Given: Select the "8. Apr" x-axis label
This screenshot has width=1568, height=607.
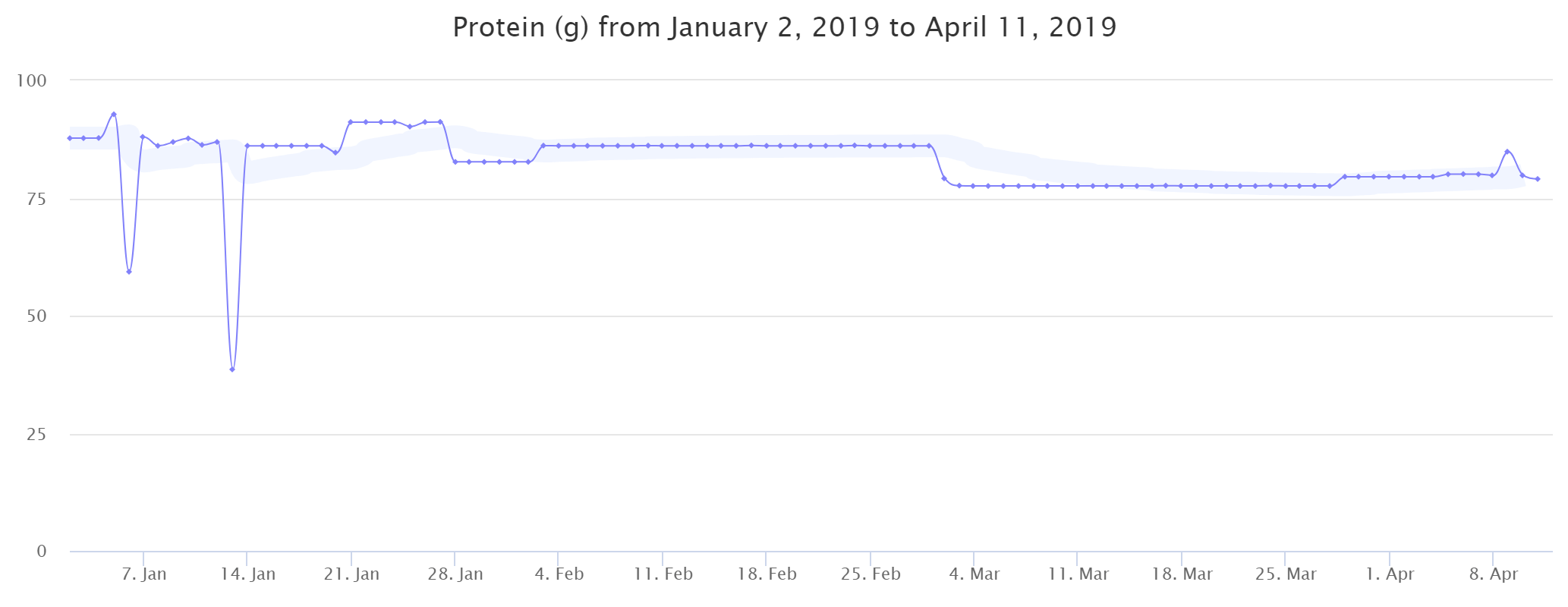Looking at the screenshot, I should tap(1494, 574).
